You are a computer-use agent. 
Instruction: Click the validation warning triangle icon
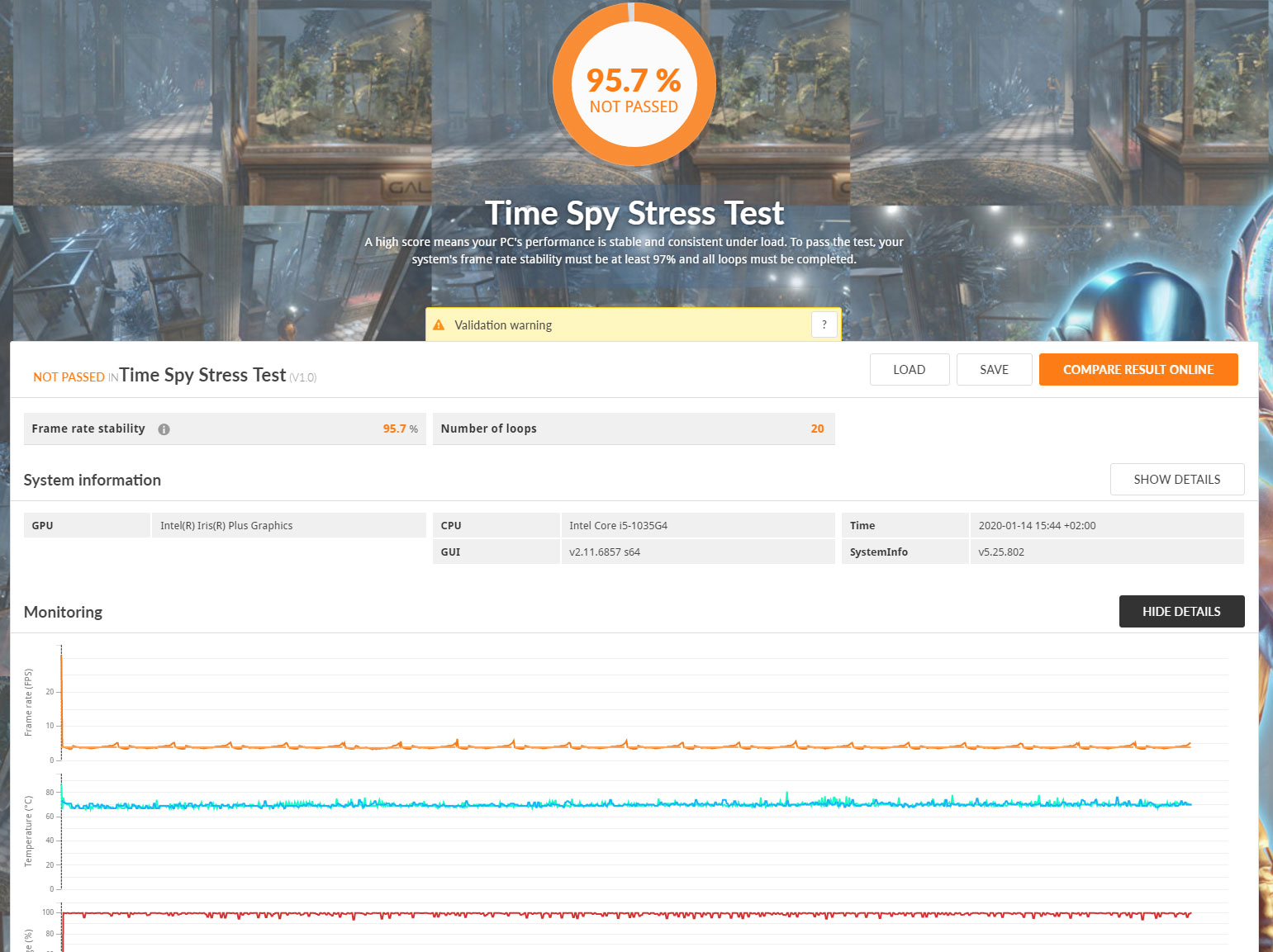click(439, 325)
